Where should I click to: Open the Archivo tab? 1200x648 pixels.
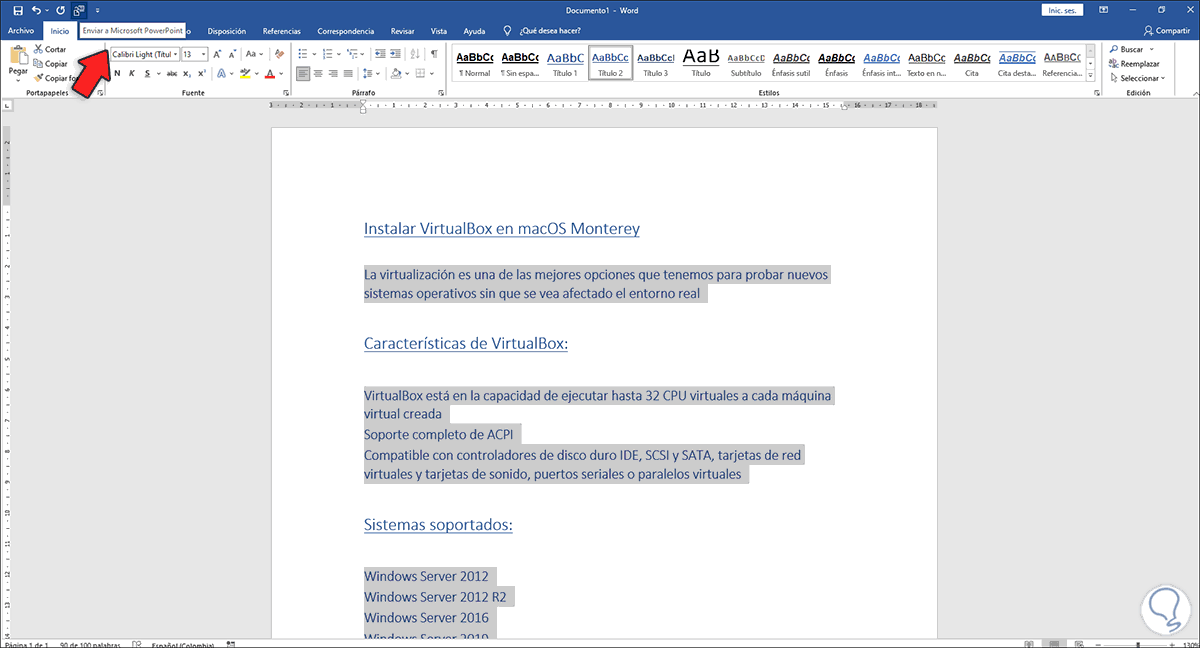point(21,31)
